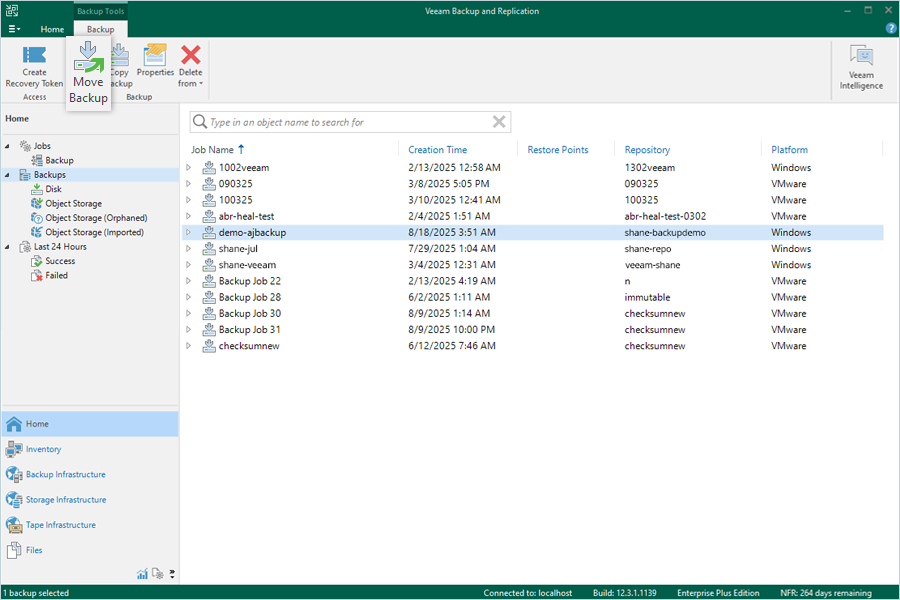Sort by Creation Time column
This screenshot has height=600, width=900.
(x=437, y=150)
